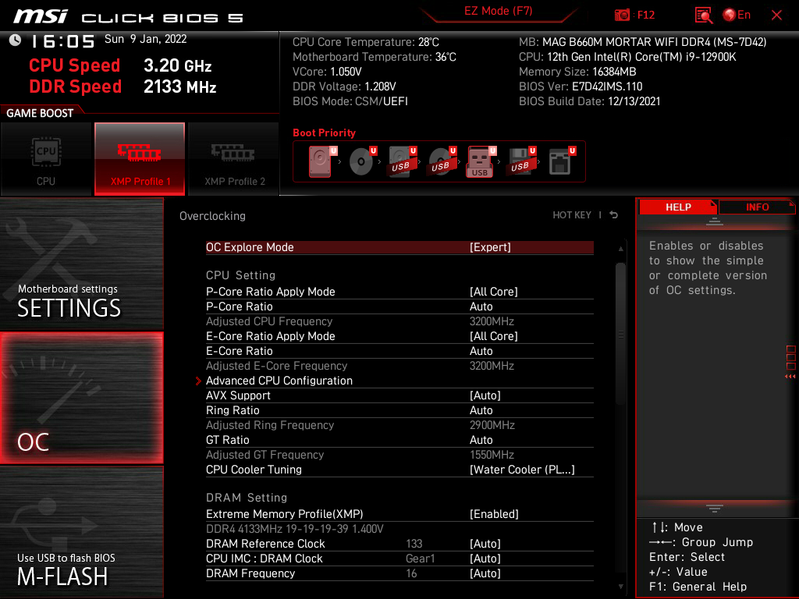This screenshot has height=599, width=799.
Task: Select the P-Core Ratio Auto field
Action: pos(400,307)
